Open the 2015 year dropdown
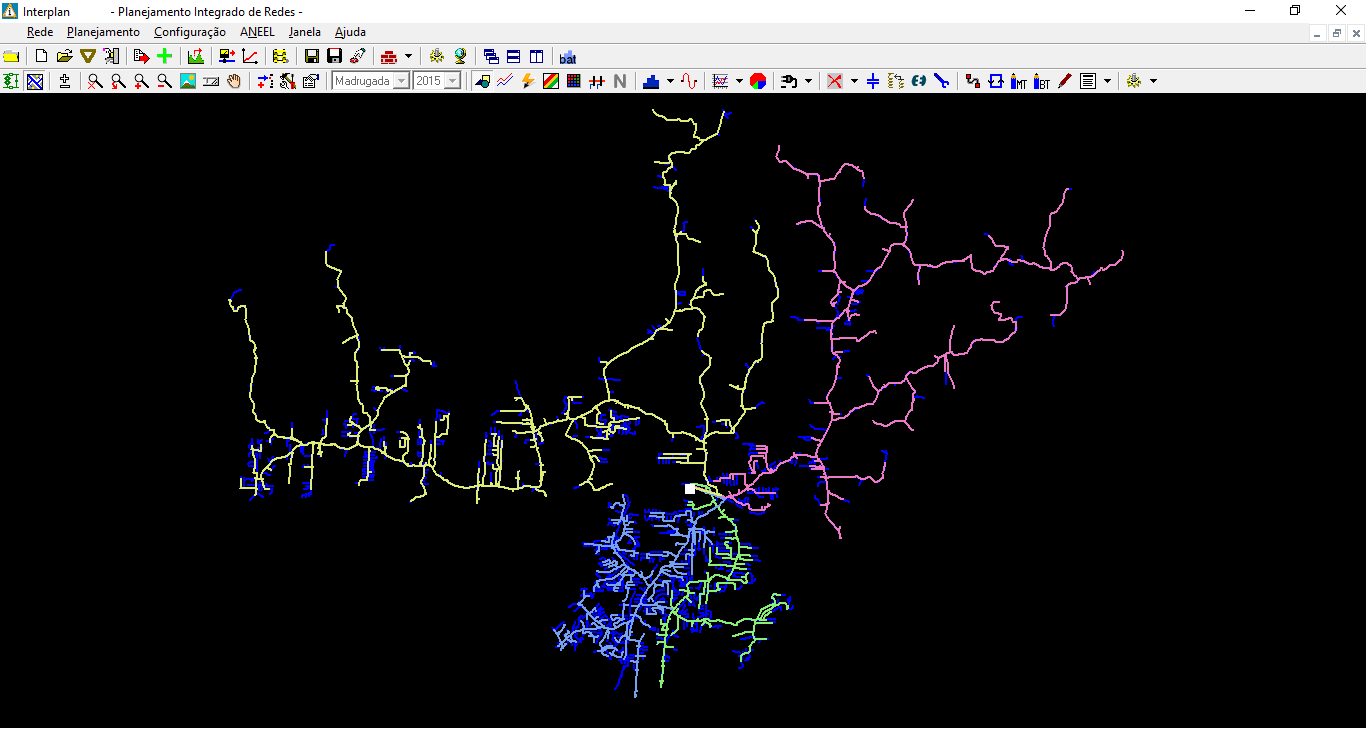Viewport: 1368px width, 729px height. [453, 82]
